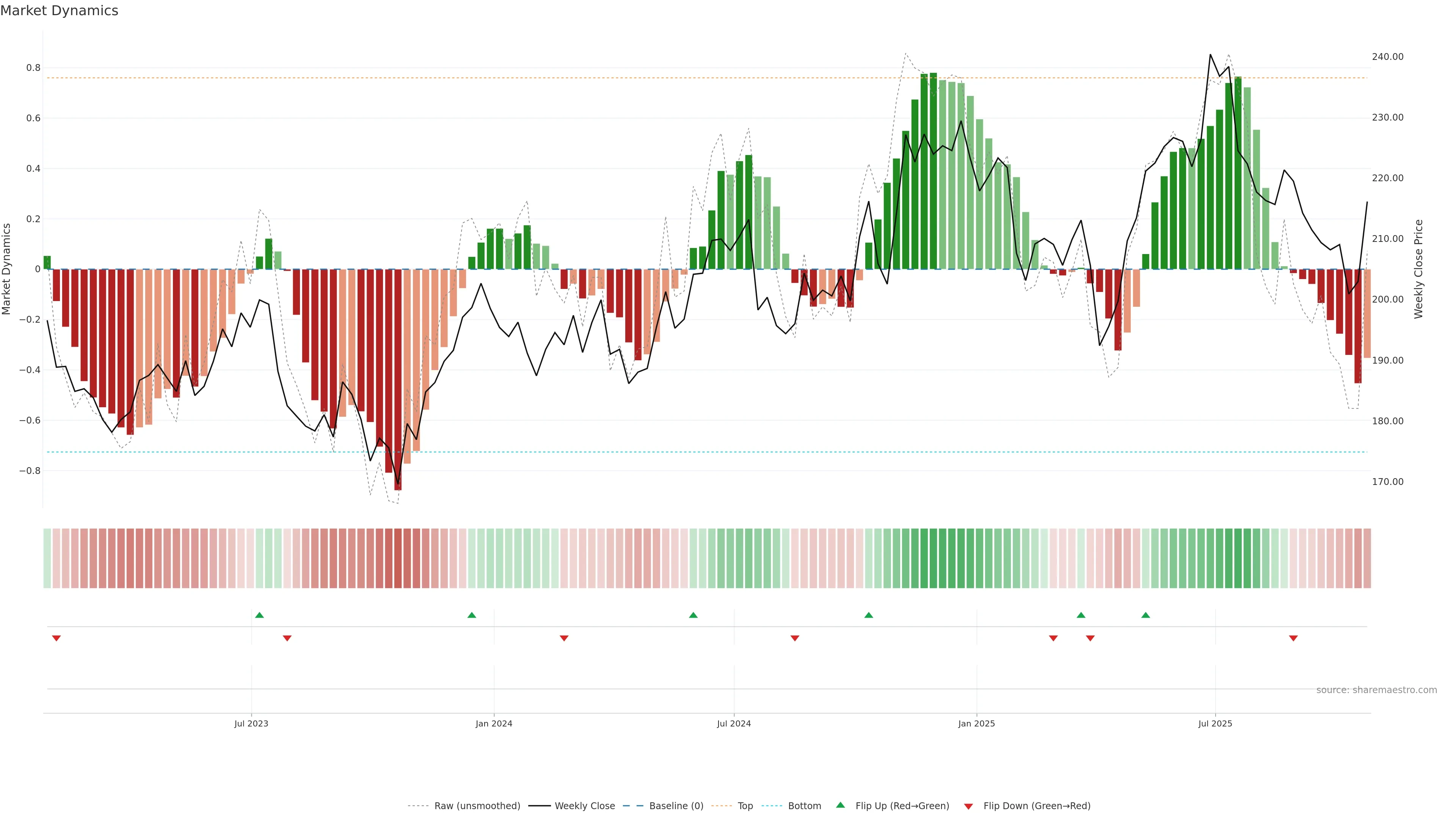The height and width of the screenshot is (819, 1456).
Task: Click the first red flip-down triangle marker
Action: [x=56, y=638]
